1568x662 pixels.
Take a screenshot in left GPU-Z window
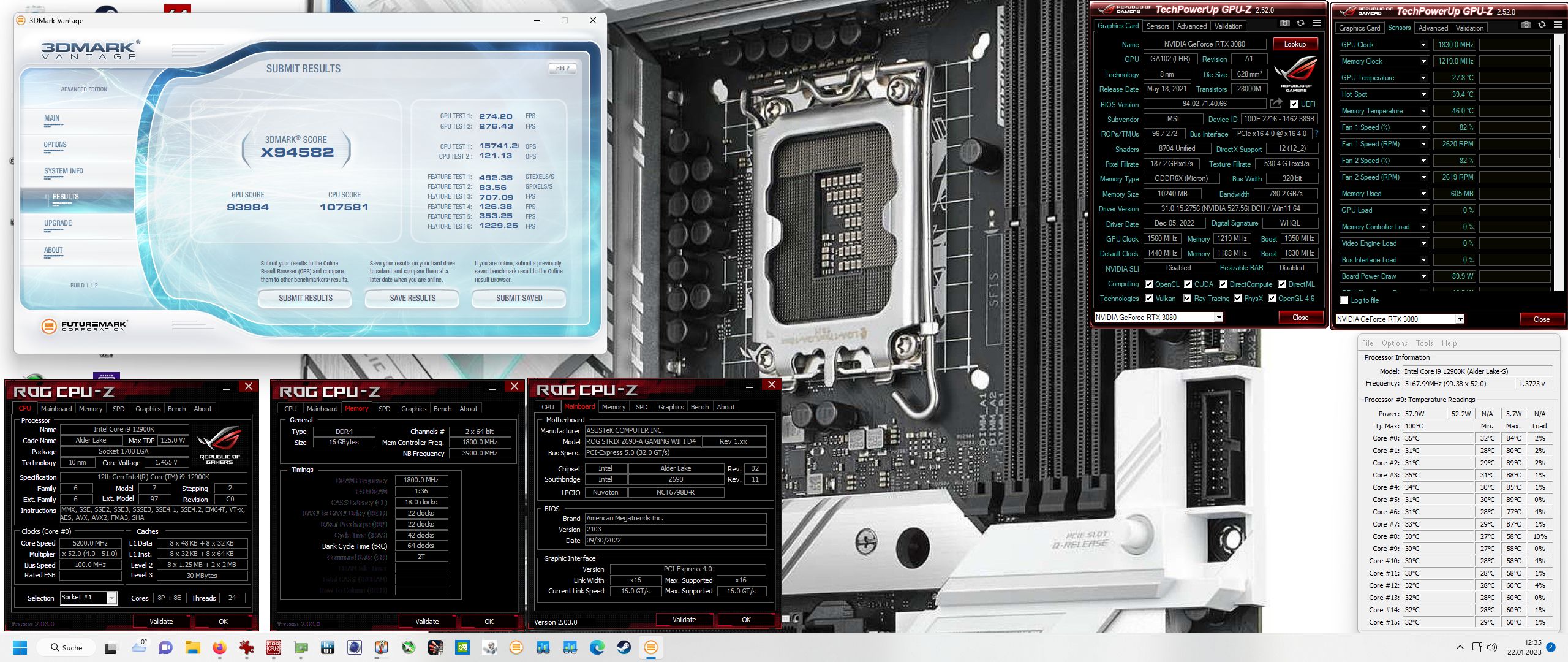(1285, 23)
